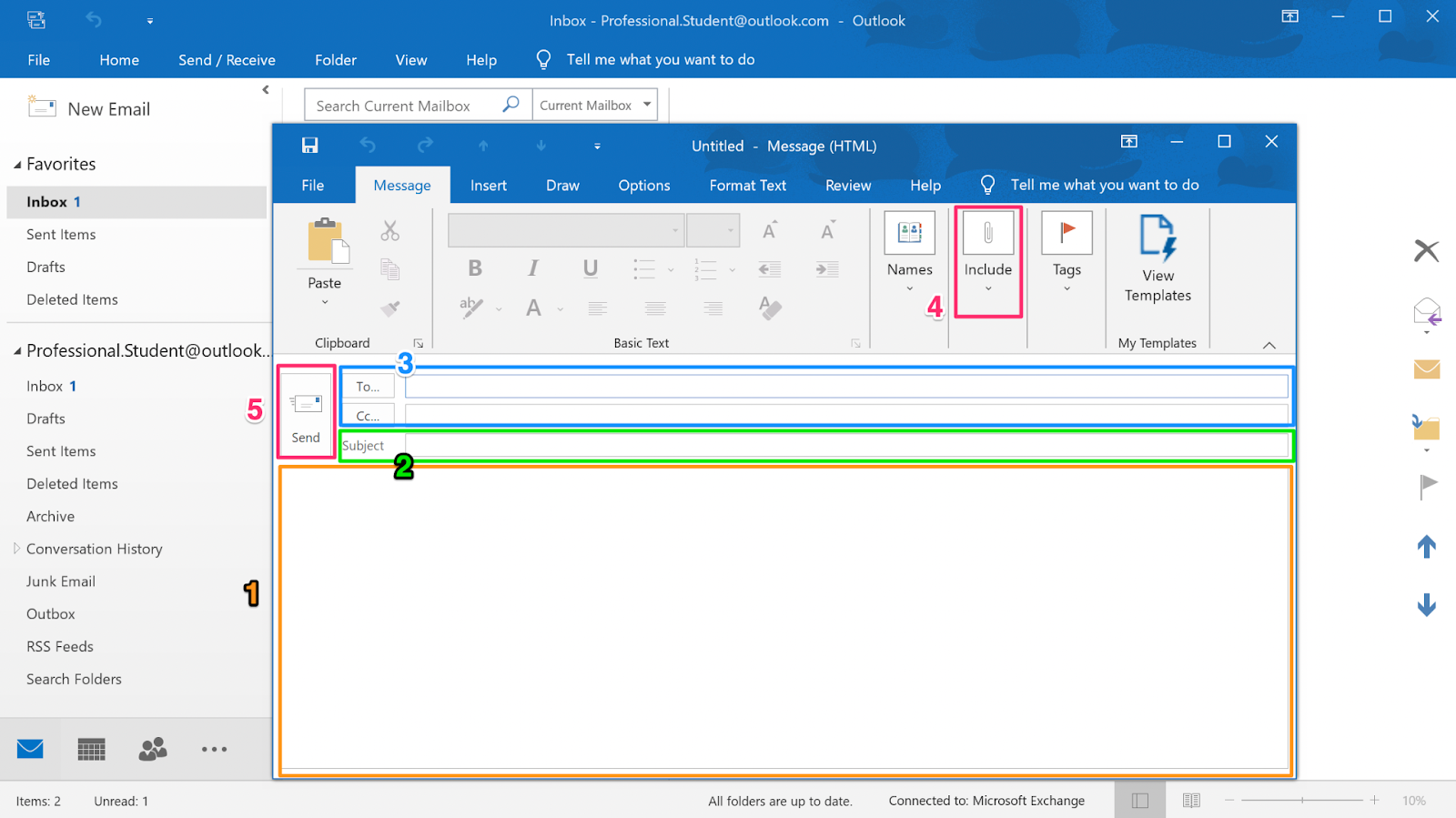This screenshot has height=818, width=1456.
Task: Align text left
Action: (x=598, y=308)
